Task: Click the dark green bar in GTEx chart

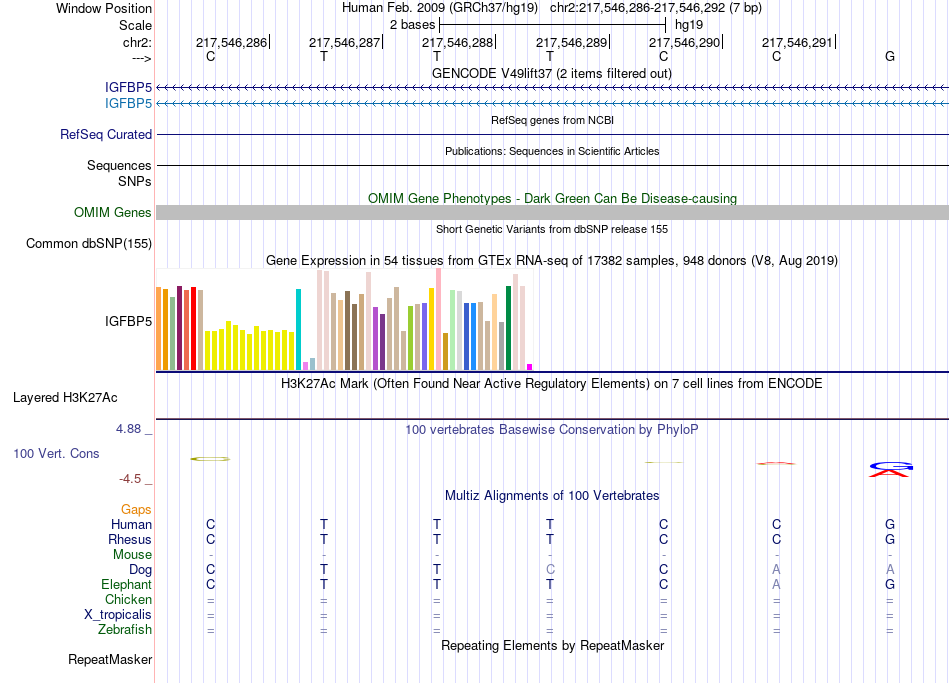Action: pyautogui.click(x=508, y=328)
